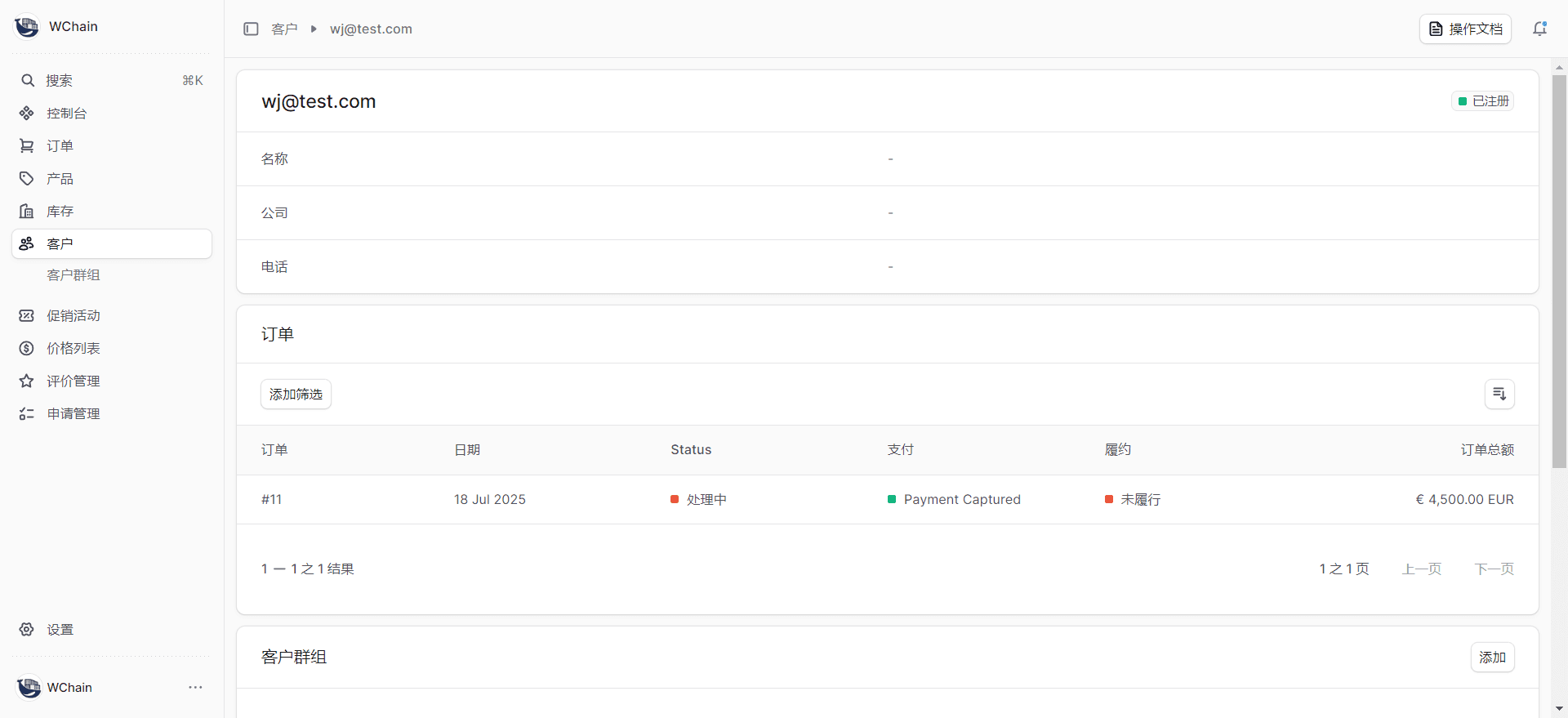1568x718 pixels.
Task: Open 设置 via the gear icon
Action: pyautogui.click(x=27, y=630)
